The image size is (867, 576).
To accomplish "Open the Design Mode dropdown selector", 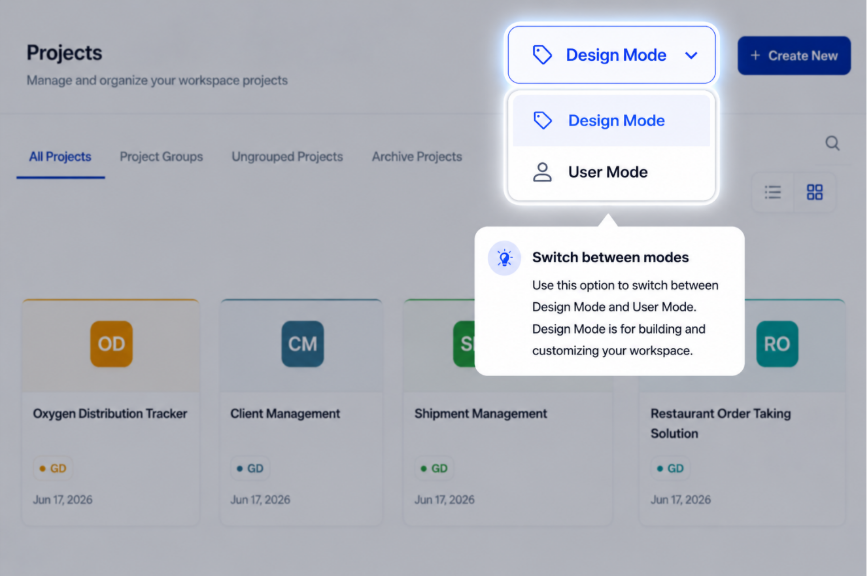I will [x=612, y=55].
